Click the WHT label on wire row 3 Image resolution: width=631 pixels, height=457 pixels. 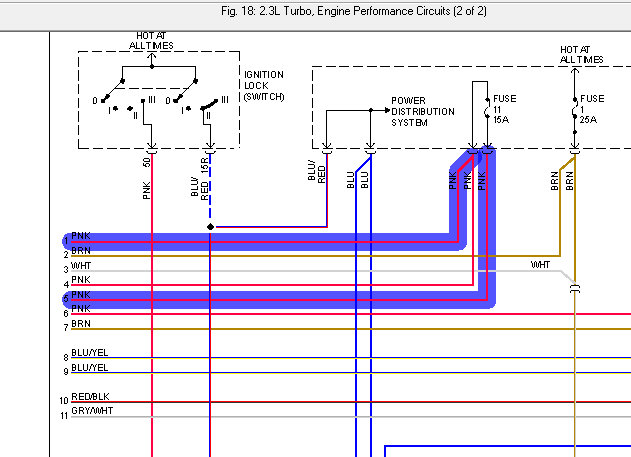pyautogui.click(x=80, y=266)
